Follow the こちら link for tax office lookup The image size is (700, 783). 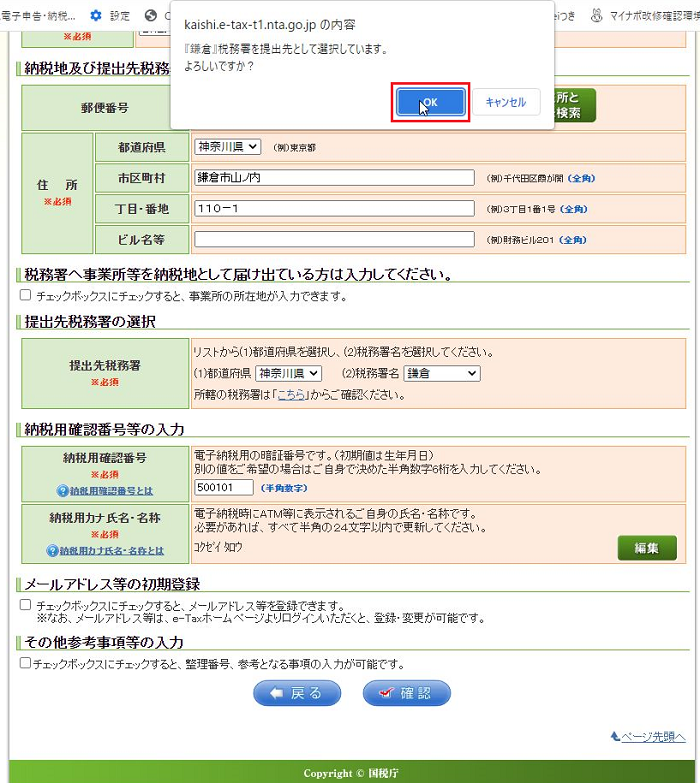tap(291, 395)
